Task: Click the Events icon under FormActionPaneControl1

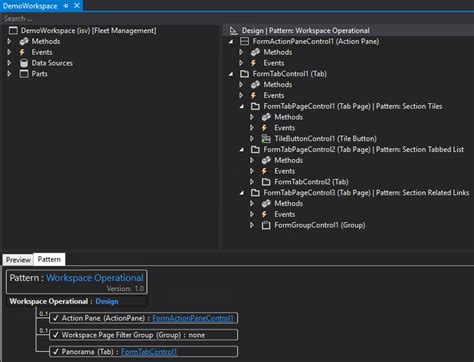Action: (x=254, y=63)
